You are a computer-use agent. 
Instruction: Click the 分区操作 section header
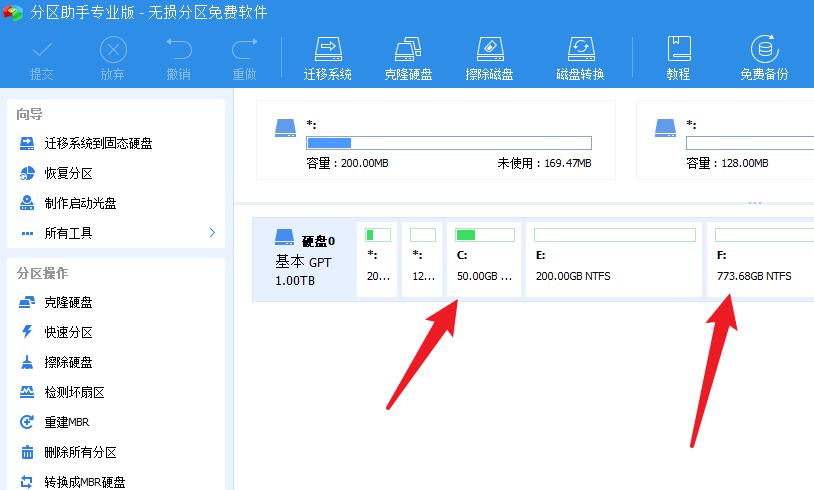[x=43, y=273]
